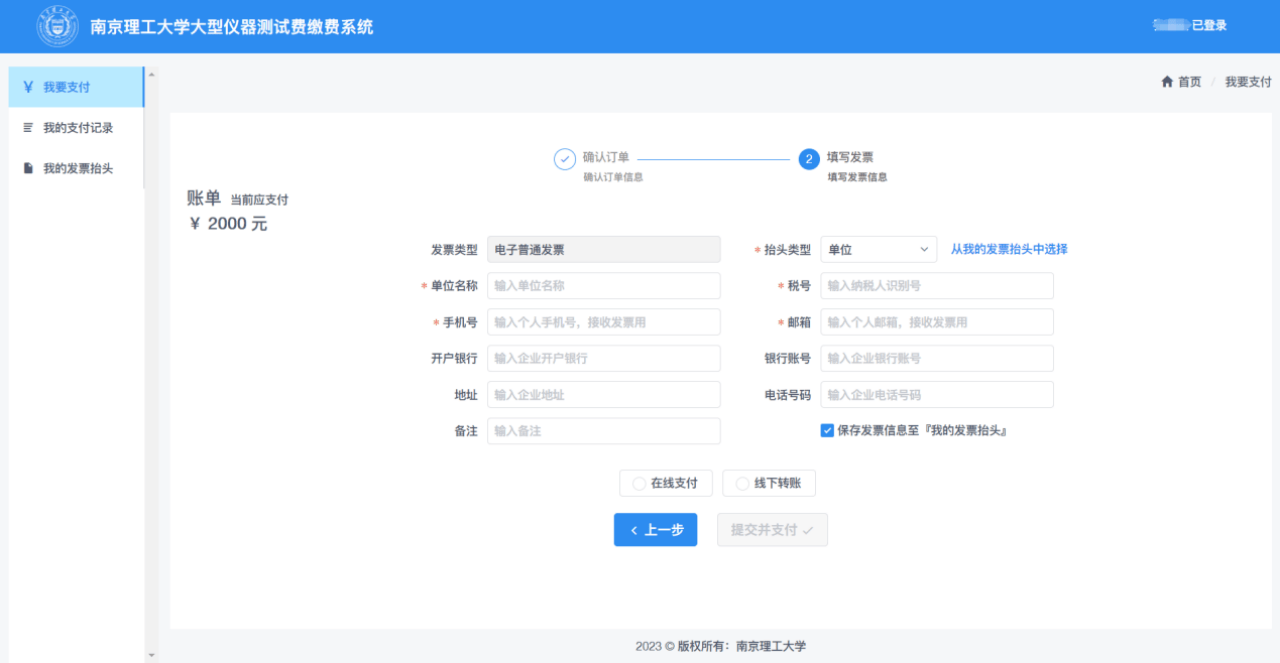
Task: Click the 上一步 button
Action: click(x=655, y=530)
